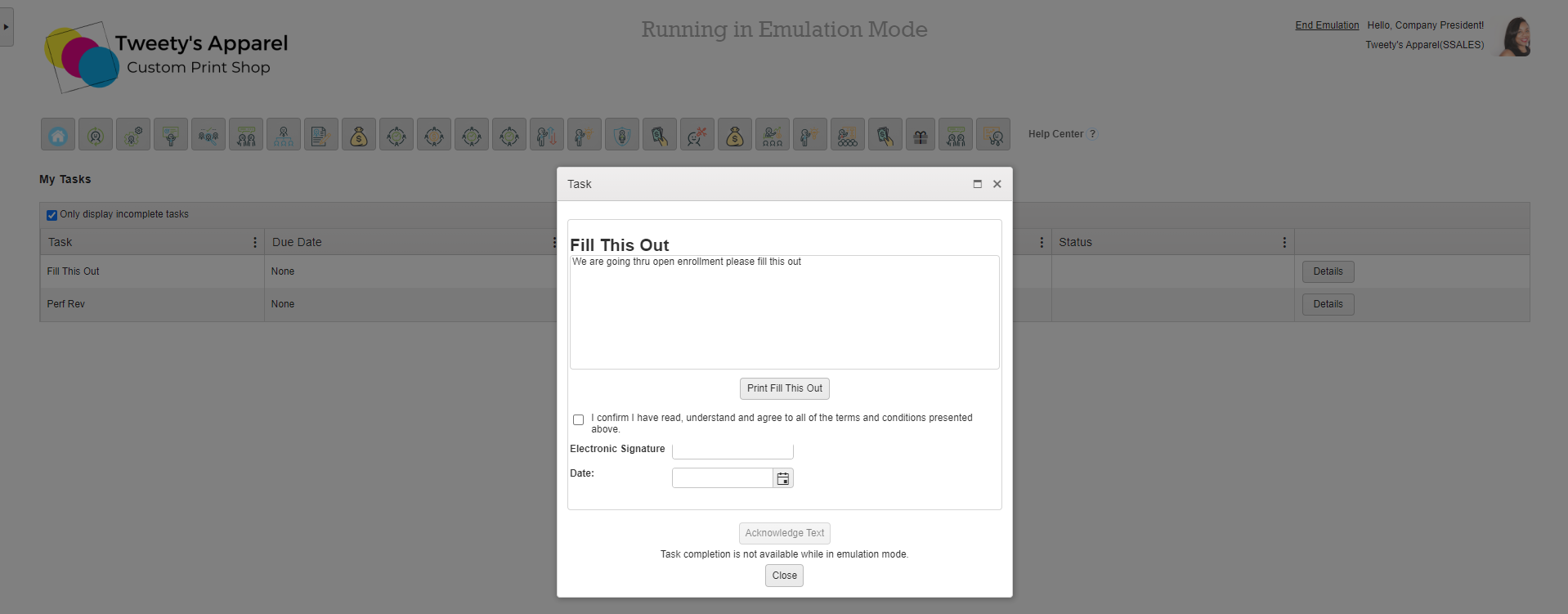The height and width of the screenshot is (614, 1568).
Task: Click the signed certificate document icon
Action: (321, 134)
